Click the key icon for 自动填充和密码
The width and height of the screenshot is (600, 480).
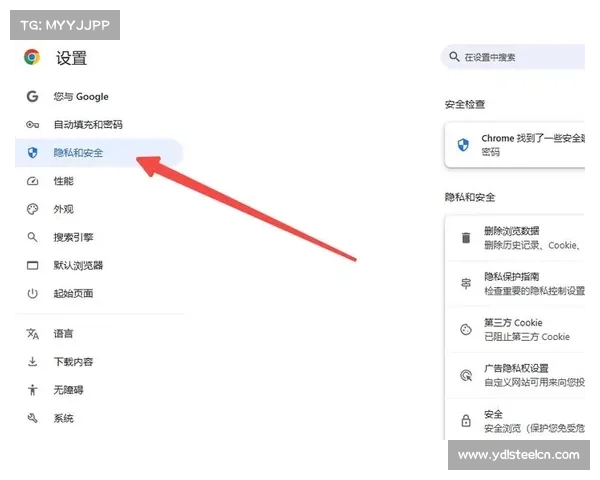coord(32,125)
